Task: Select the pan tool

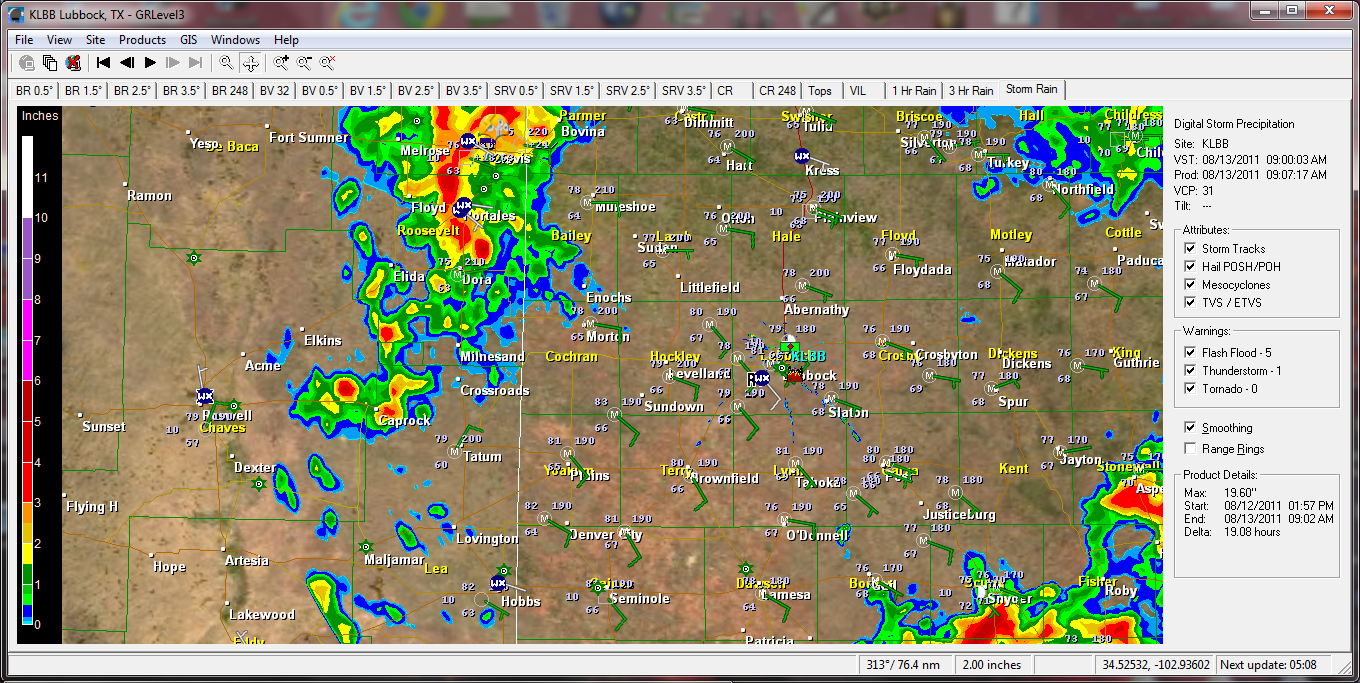Action: coord(252,62)
